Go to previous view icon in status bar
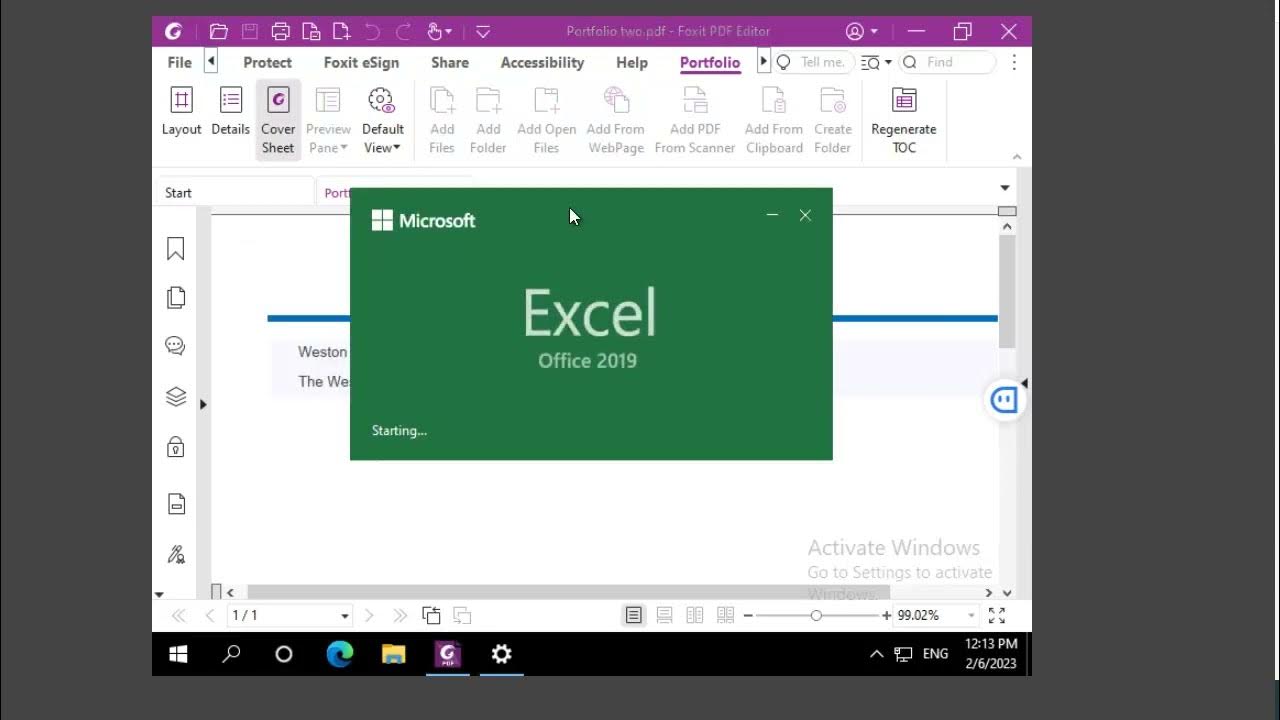This screenshot has width=1280, height=720. [431, 615]
